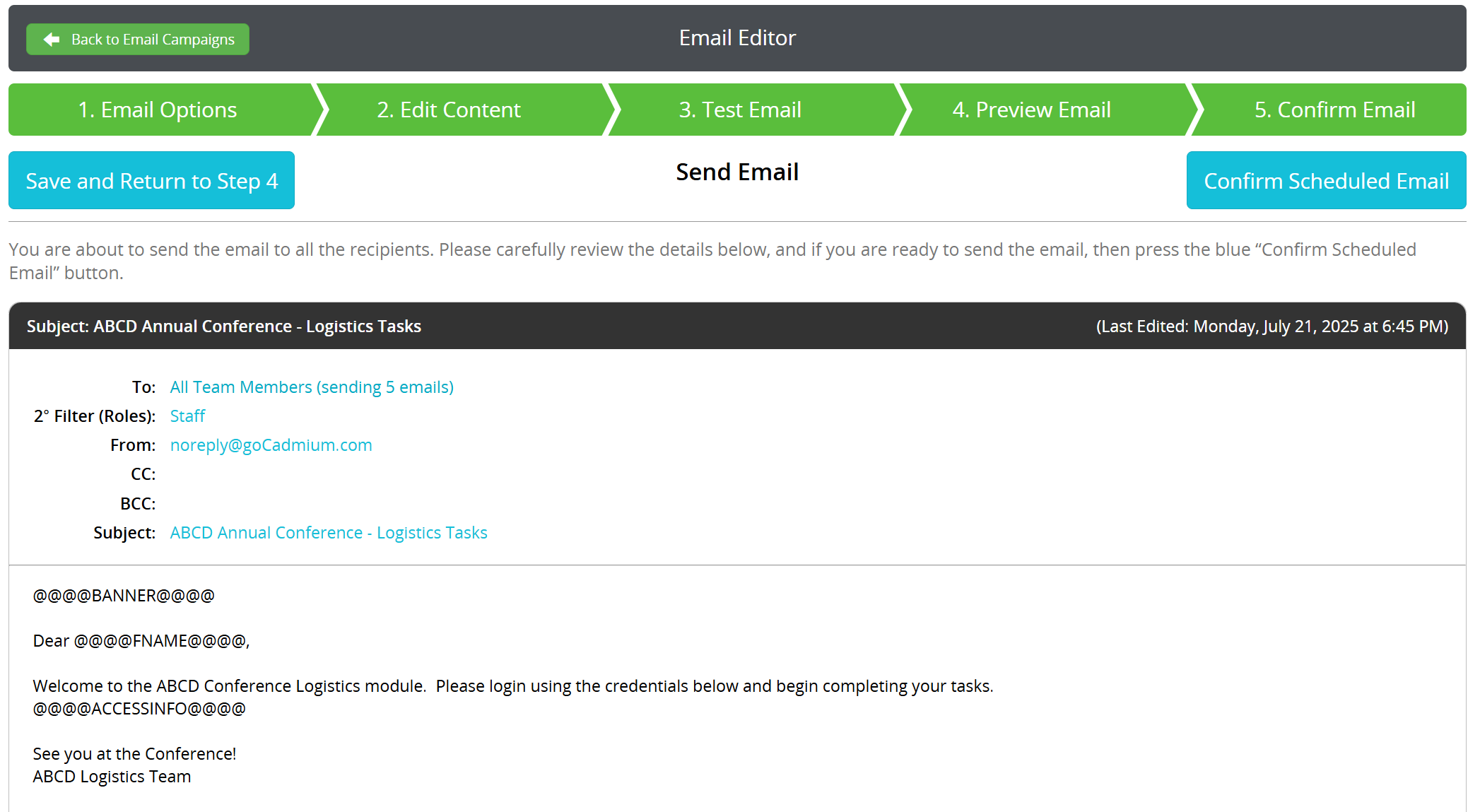1480x812 pixels.
Task: Click the @@@@ACCESSINFO@@@@ placeholder
Action: (139, 709)
